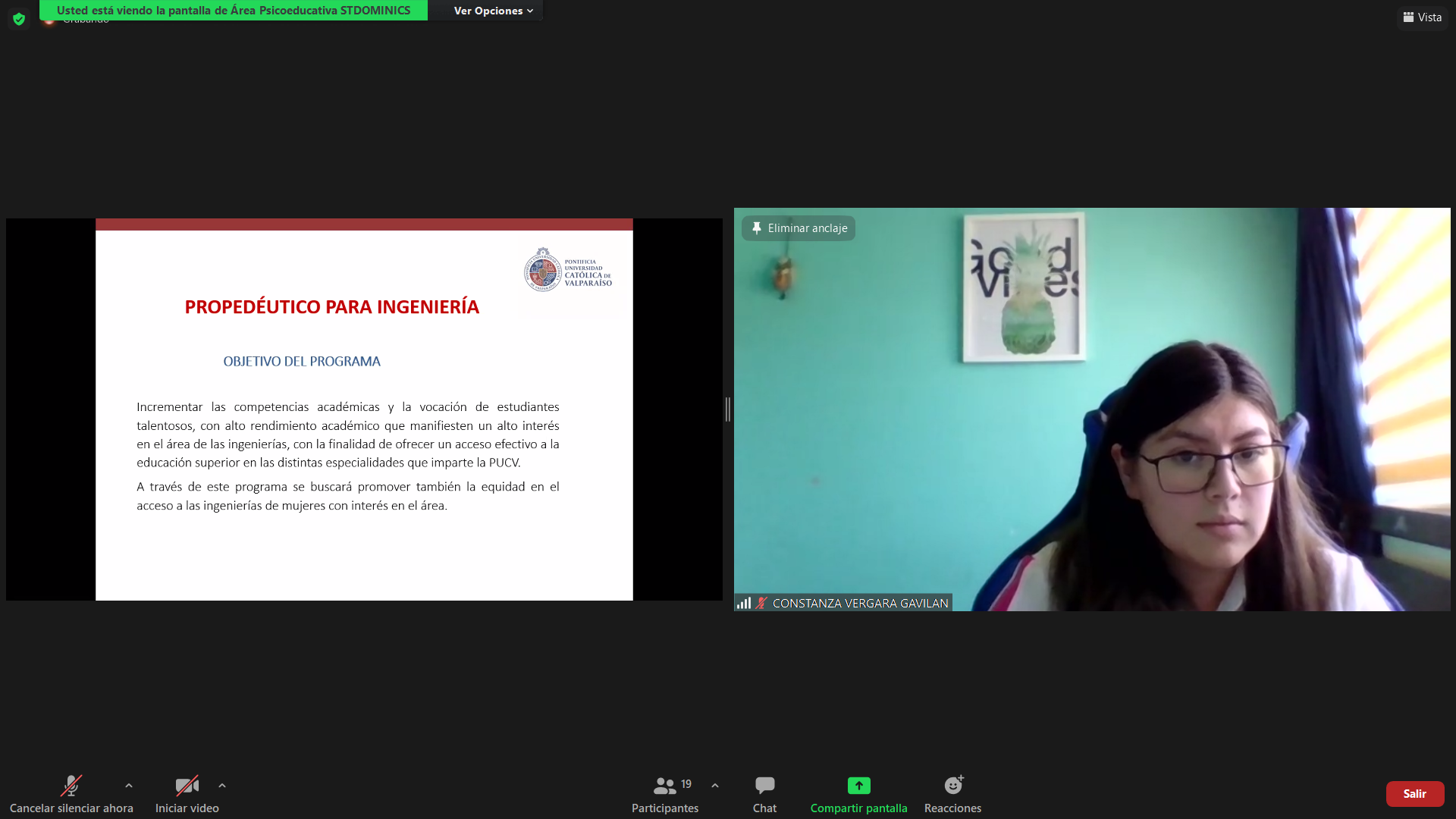
Task: Click the green Compartir pantalla icon
Action: pyautogui.click(x=858, y=786)
